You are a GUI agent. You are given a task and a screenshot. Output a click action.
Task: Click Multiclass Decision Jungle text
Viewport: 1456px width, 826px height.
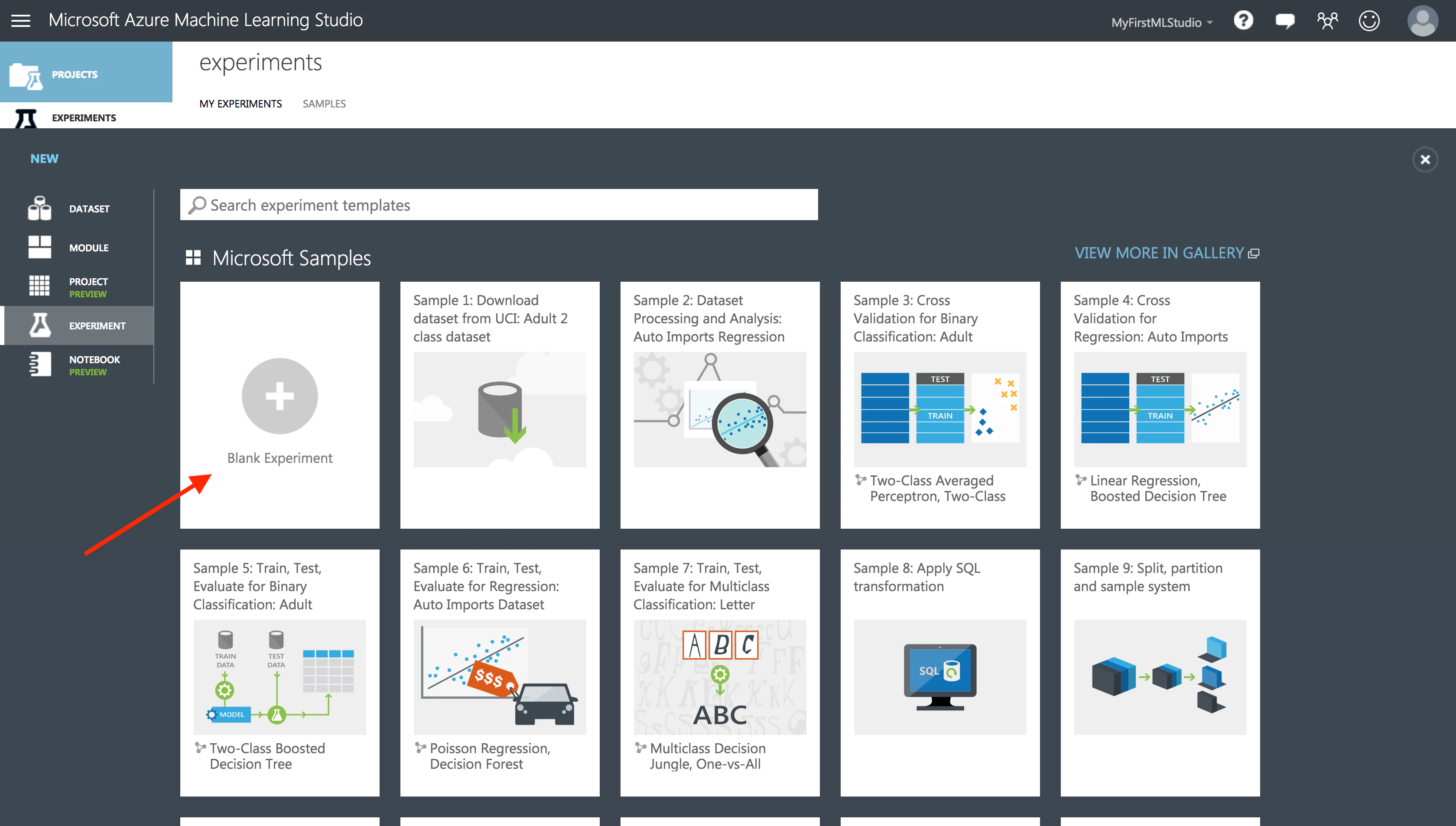(x=707, y=756)
